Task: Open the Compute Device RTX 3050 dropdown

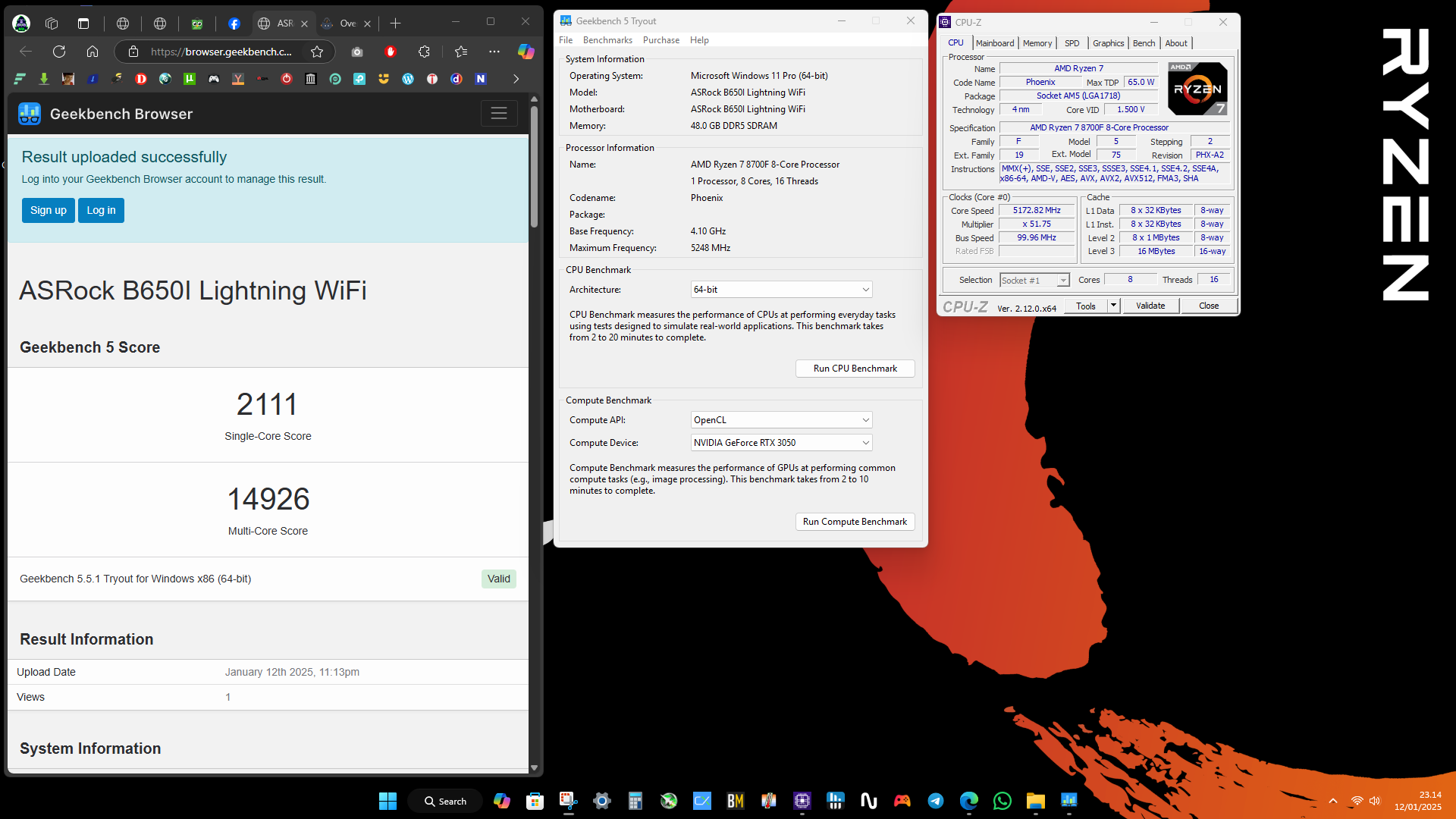Action: pos(781,443)
